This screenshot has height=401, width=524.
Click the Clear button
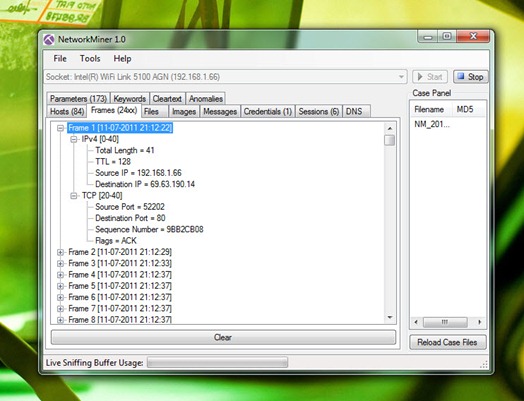click(223, 338)
